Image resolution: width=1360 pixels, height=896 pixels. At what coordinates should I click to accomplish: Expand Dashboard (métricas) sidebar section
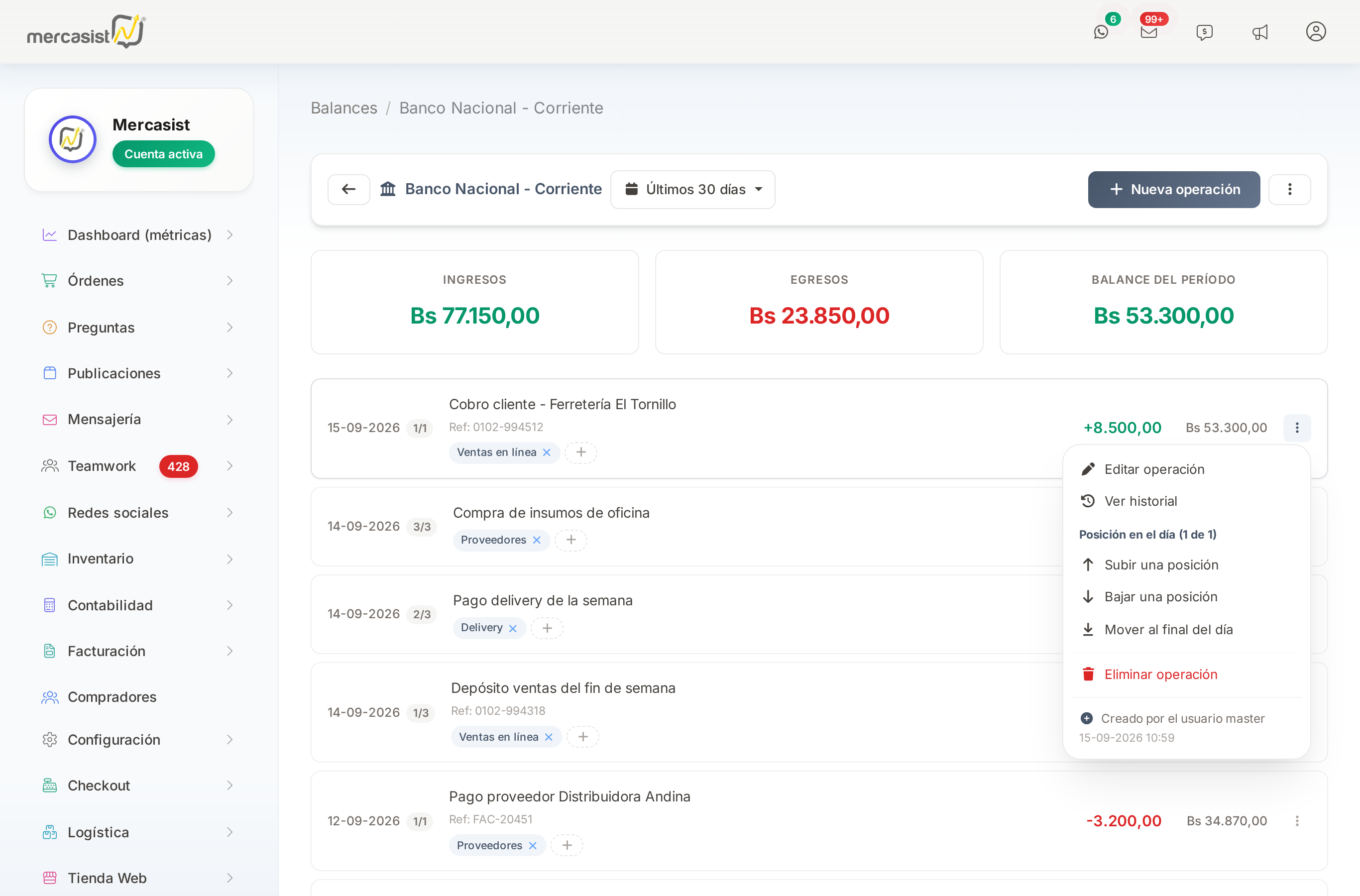[138, 235]
